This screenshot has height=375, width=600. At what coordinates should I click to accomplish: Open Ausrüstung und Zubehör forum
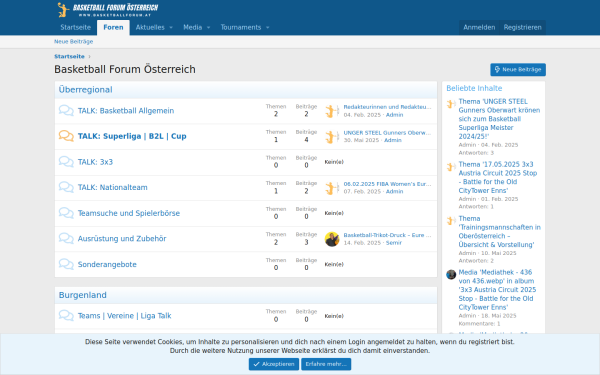122,239
